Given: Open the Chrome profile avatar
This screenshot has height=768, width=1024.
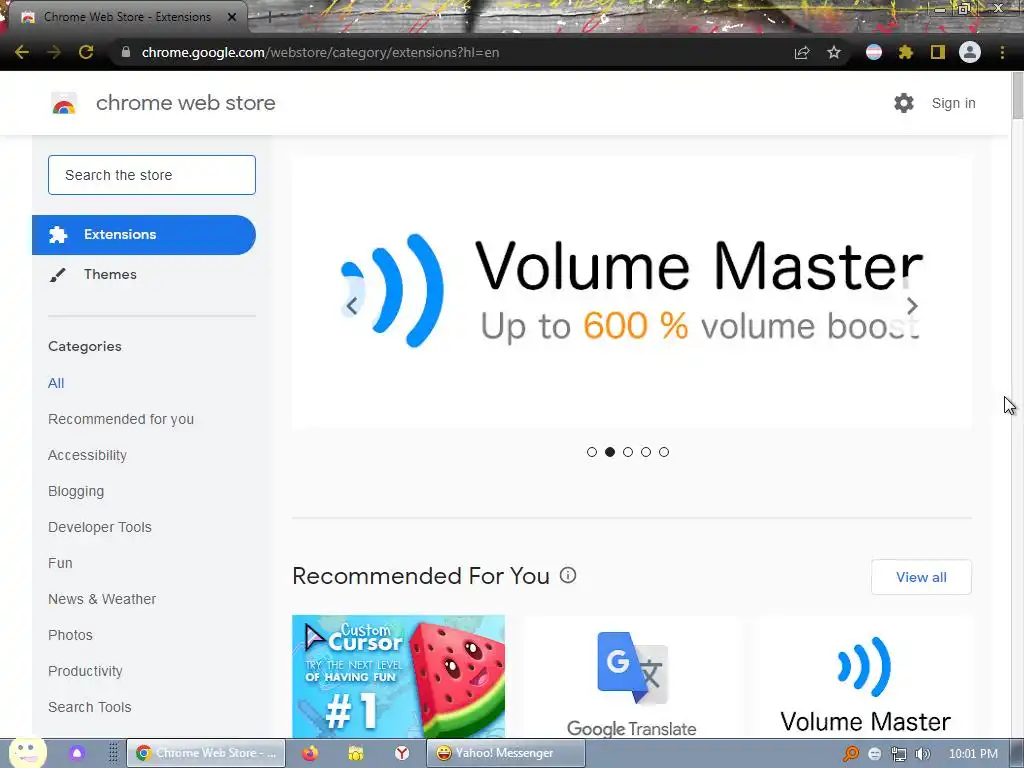Looking at the screenshot, I should click(970, 52).
